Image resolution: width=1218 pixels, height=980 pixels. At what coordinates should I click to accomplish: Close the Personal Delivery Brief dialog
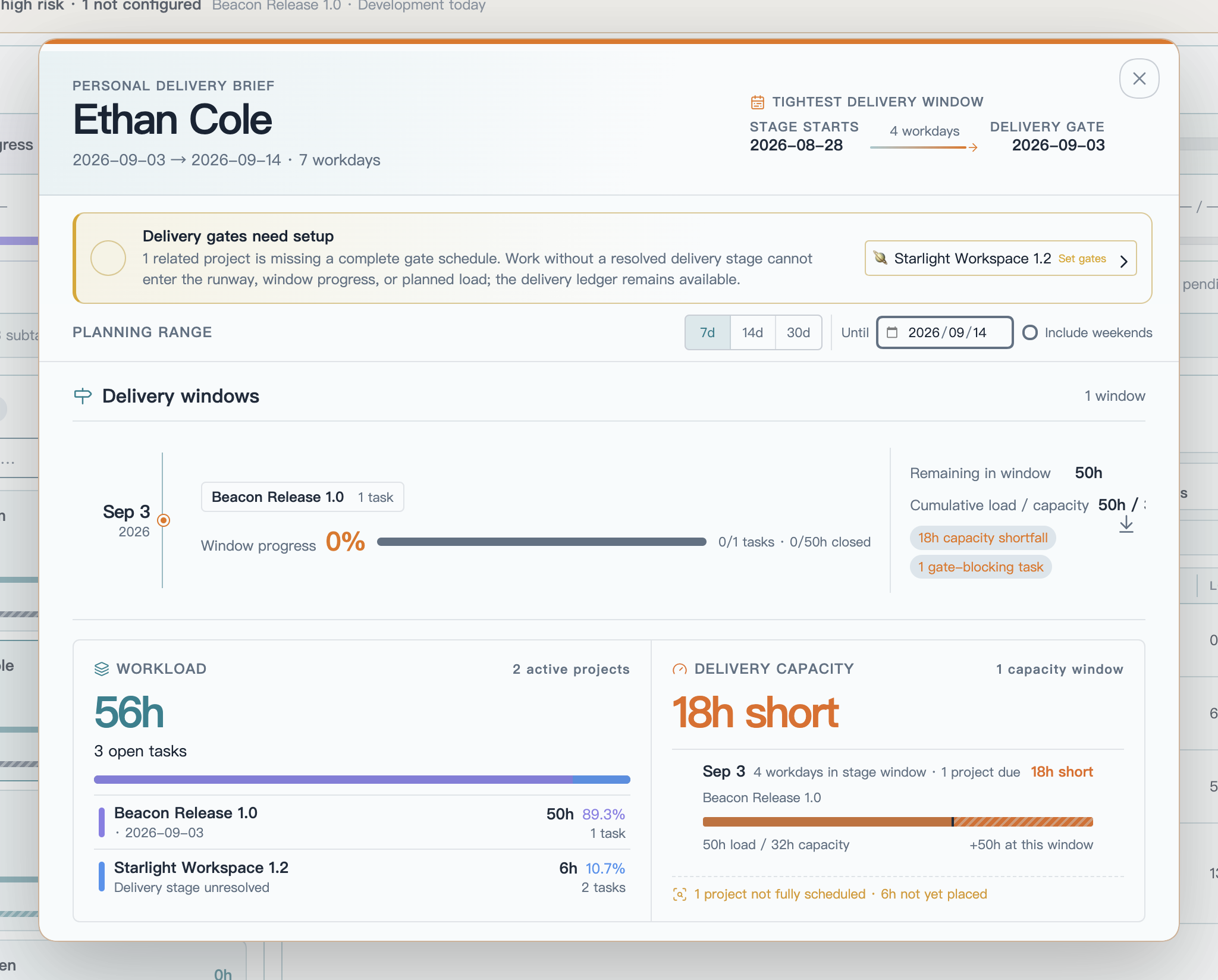tap(1139, 78)
